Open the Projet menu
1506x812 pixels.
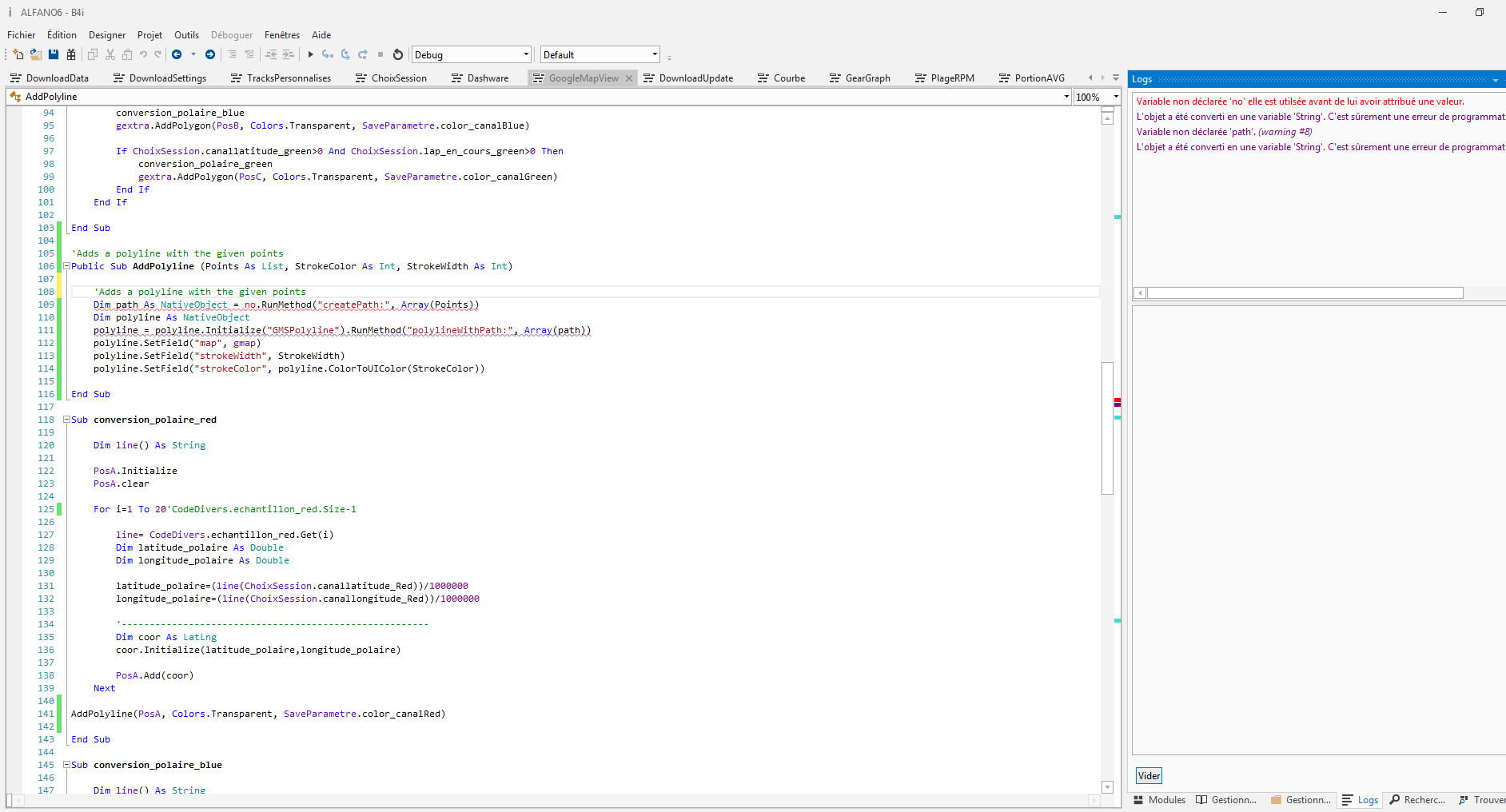pyautogui.click(x=149, y=35)
